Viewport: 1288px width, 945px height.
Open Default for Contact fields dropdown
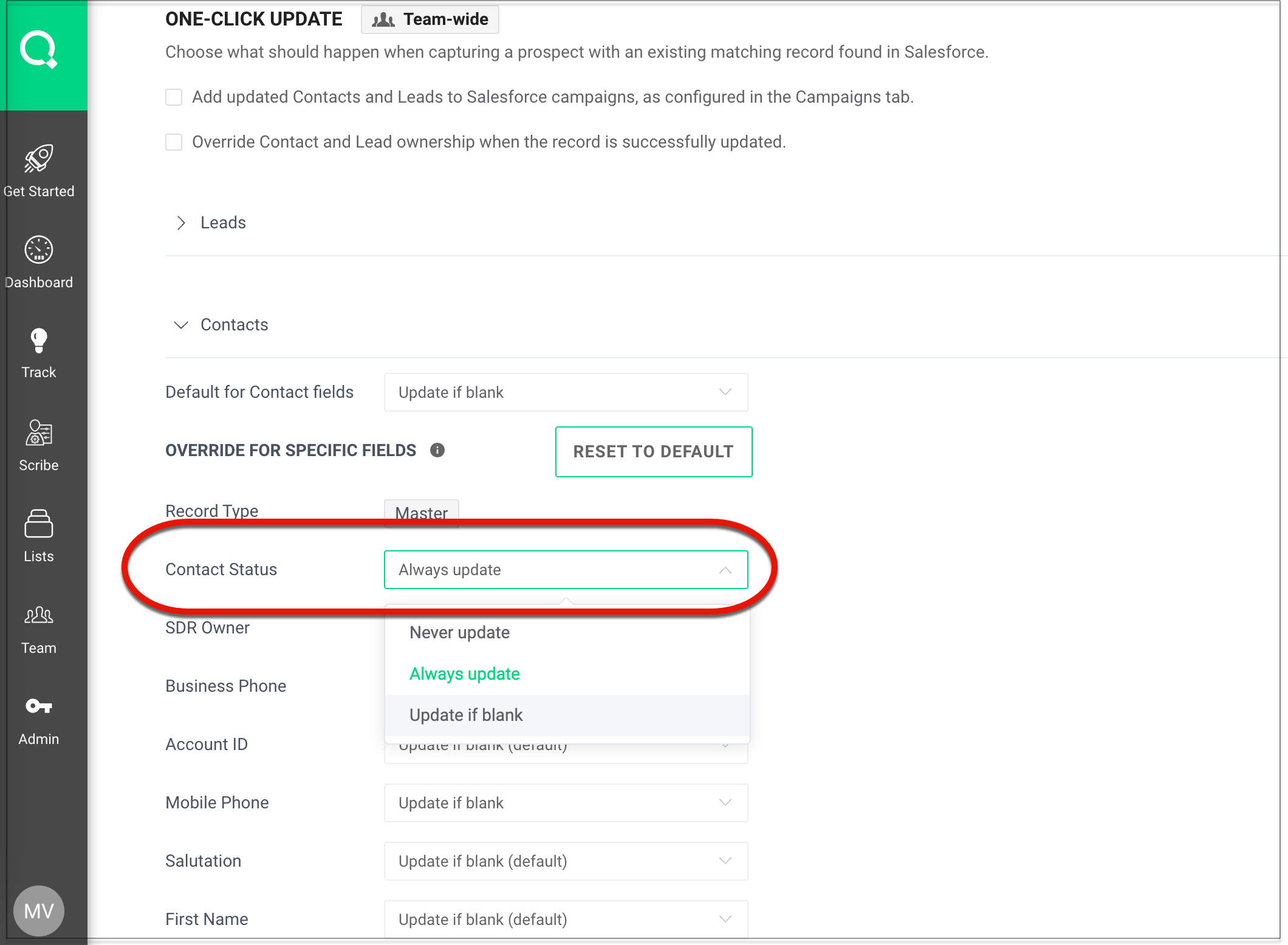pyautogui.click(x=566, y=392)
